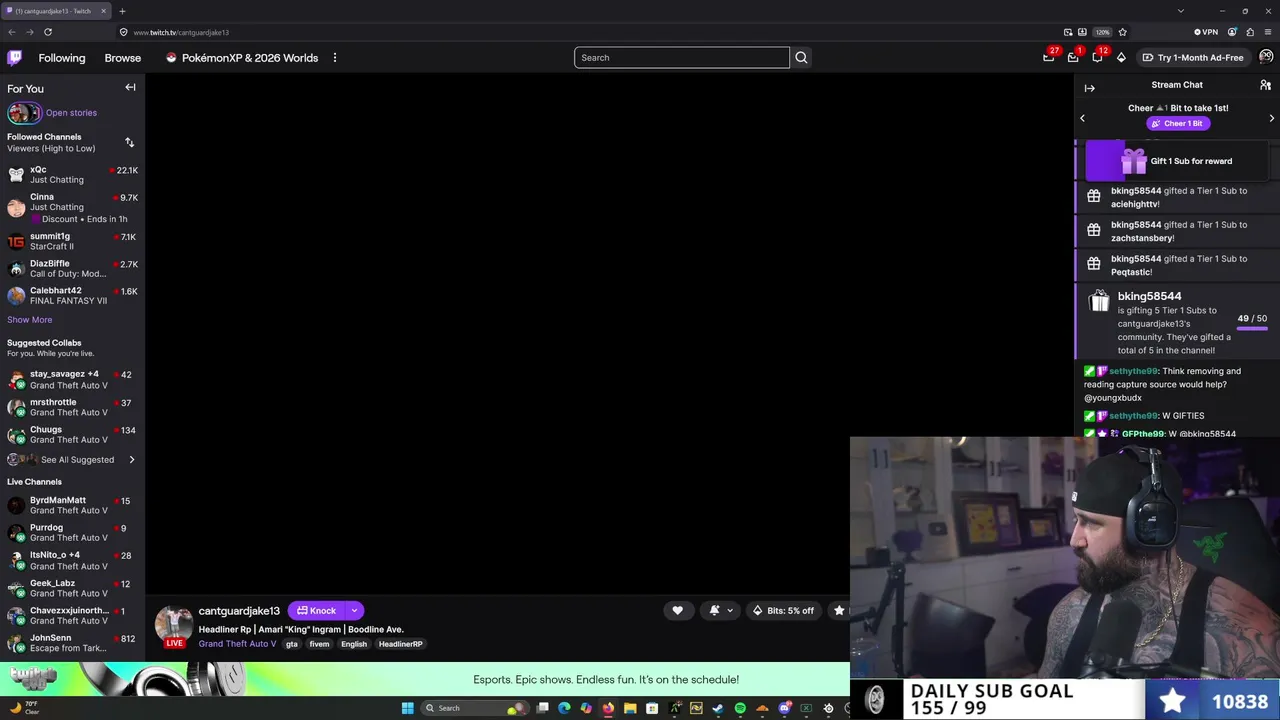Go back in browser history
This screenshot has width=1280, height=720.
tap(12, 32)
